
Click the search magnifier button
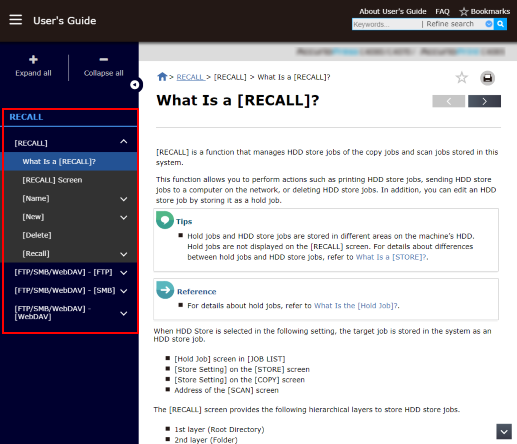click(500, 24)
